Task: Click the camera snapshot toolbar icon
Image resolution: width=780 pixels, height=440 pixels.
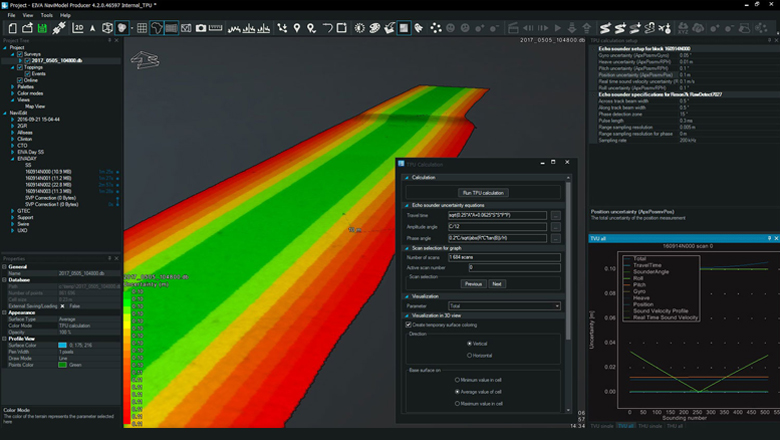Action: (x=201, y=28)
